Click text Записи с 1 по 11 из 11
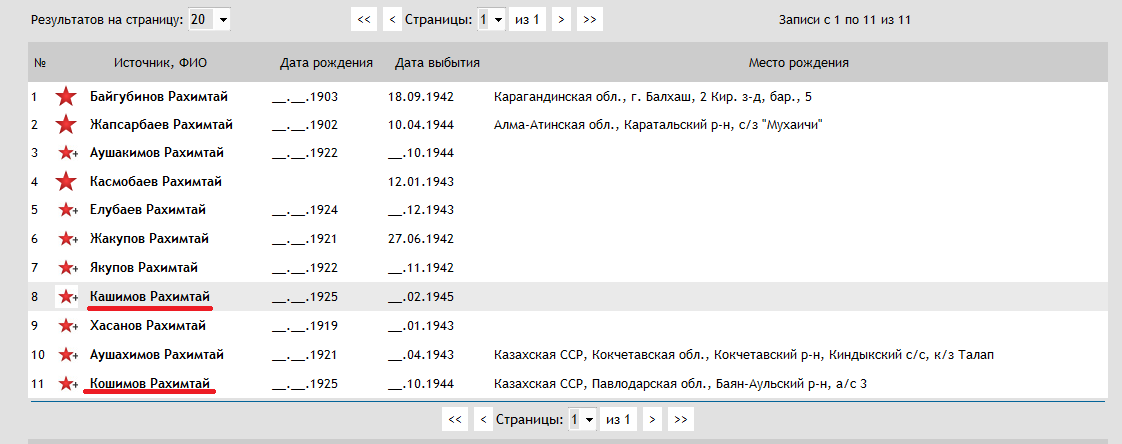The image size is (1122, 444). tap(844, 20)
